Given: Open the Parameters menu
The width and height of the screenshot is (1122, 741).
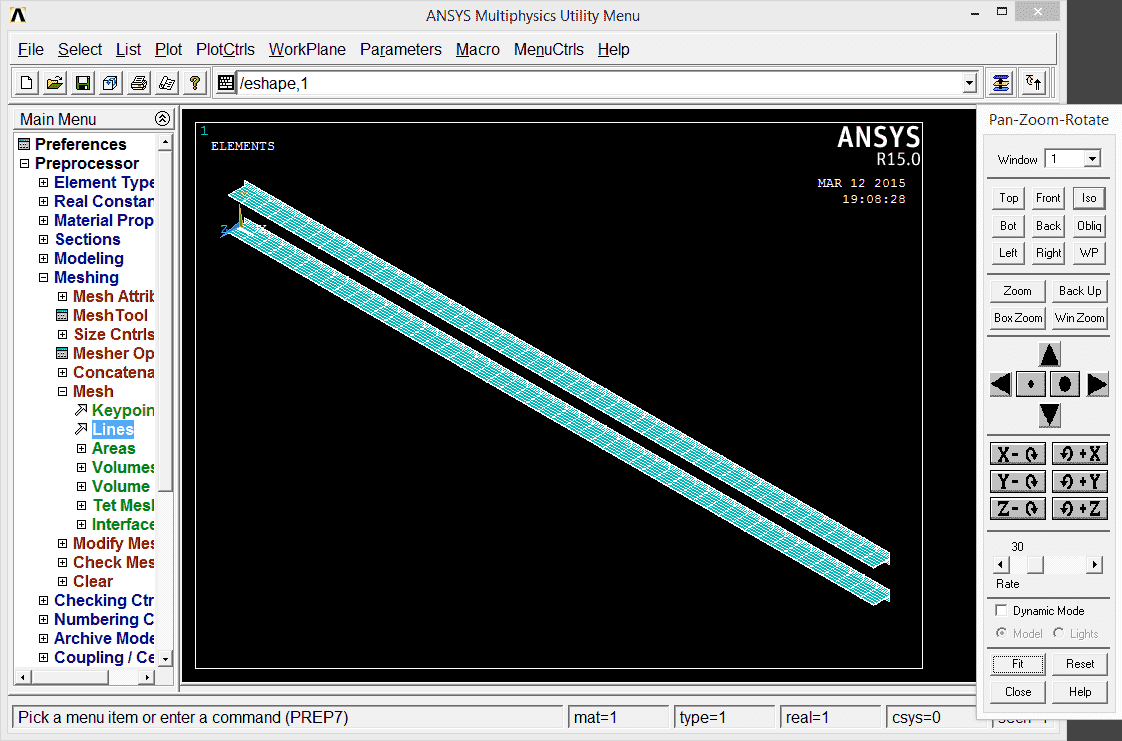Looking at the screenshot, I should (401, 49).
